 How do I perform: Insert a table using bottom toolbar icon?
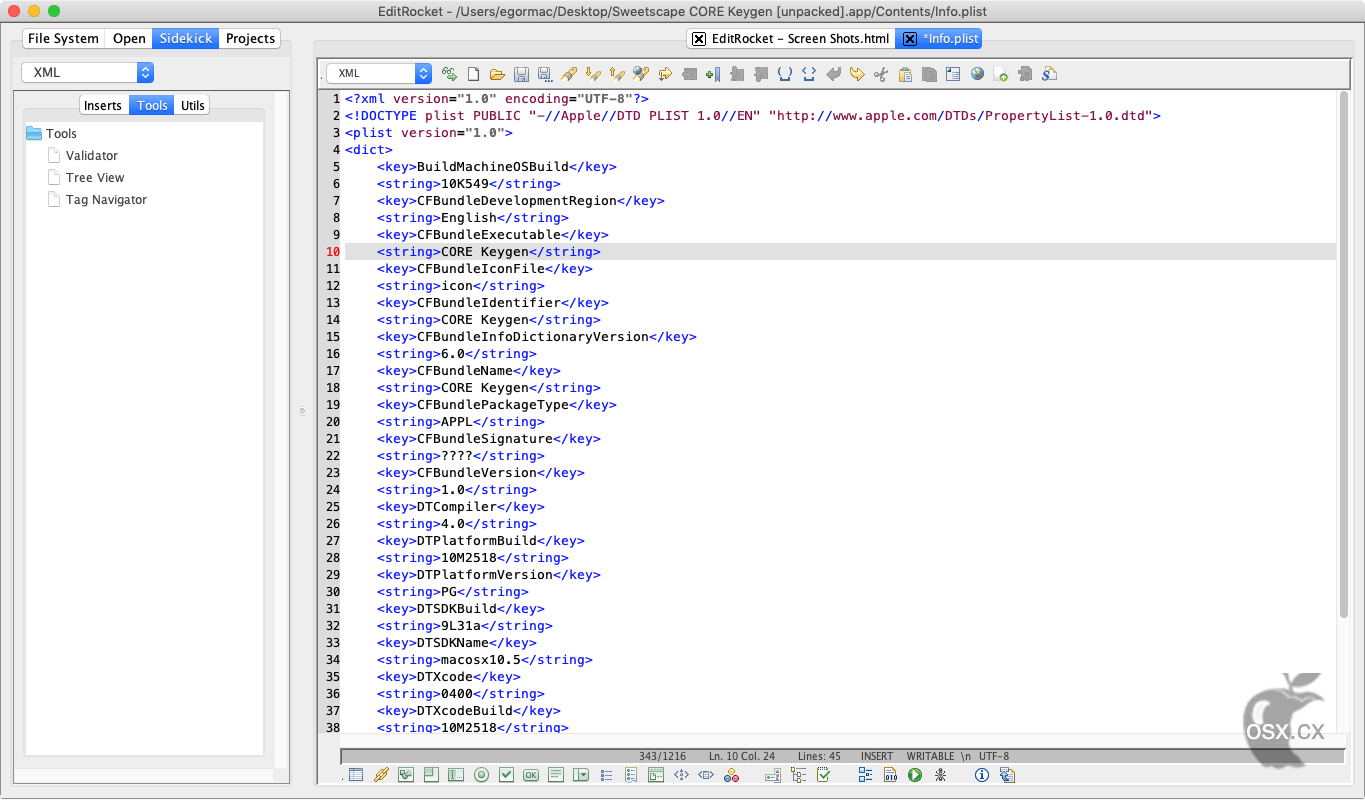(x=356, y=775)
